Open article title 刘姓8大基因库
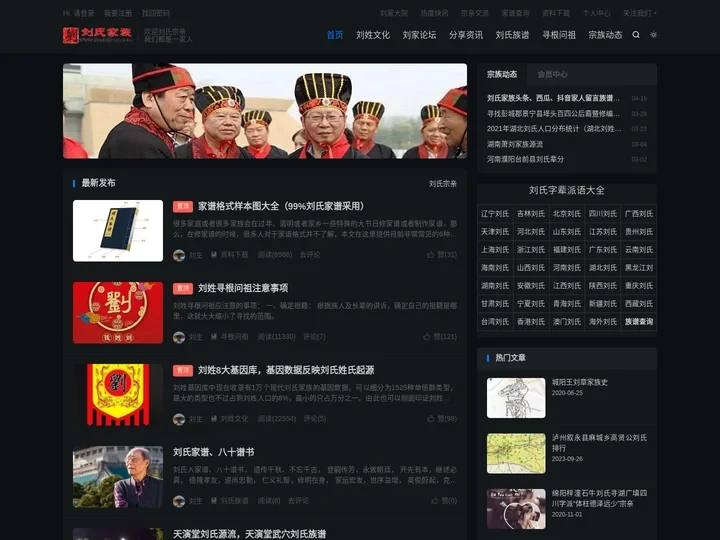The image size is (720, 540). click(x=286, y=370)
